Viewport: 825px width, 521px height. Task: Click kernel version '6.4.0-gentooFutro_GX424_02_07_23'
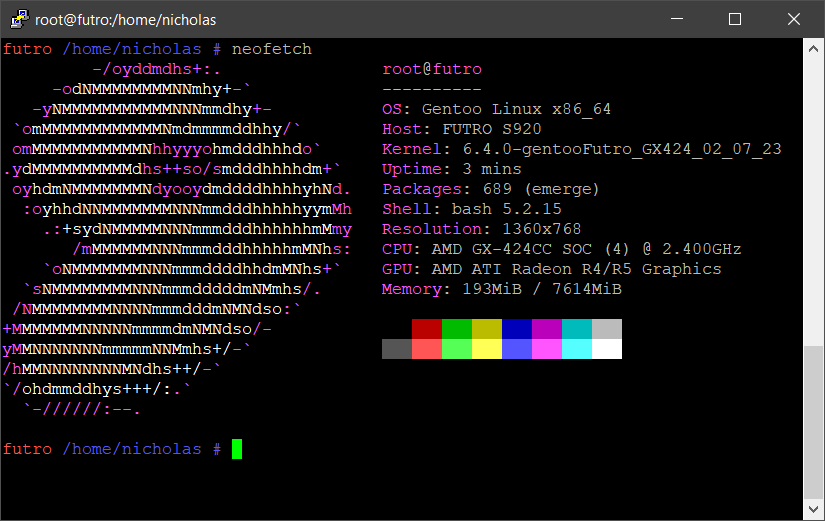(x=622, y=149)
